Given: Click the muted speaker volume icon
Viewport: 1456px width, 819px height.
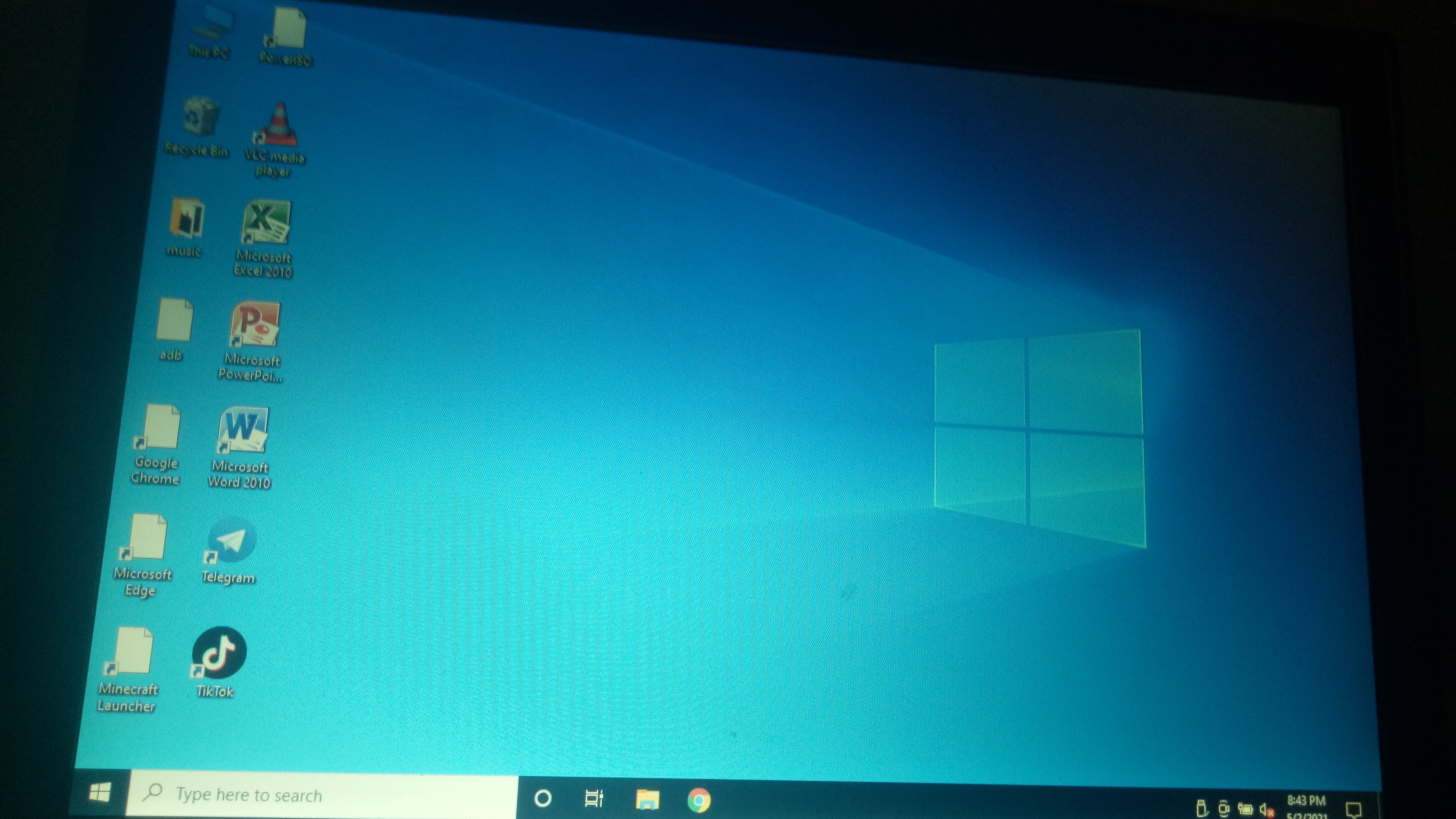Looking at the screenshot, I should tap(1267, 809).
